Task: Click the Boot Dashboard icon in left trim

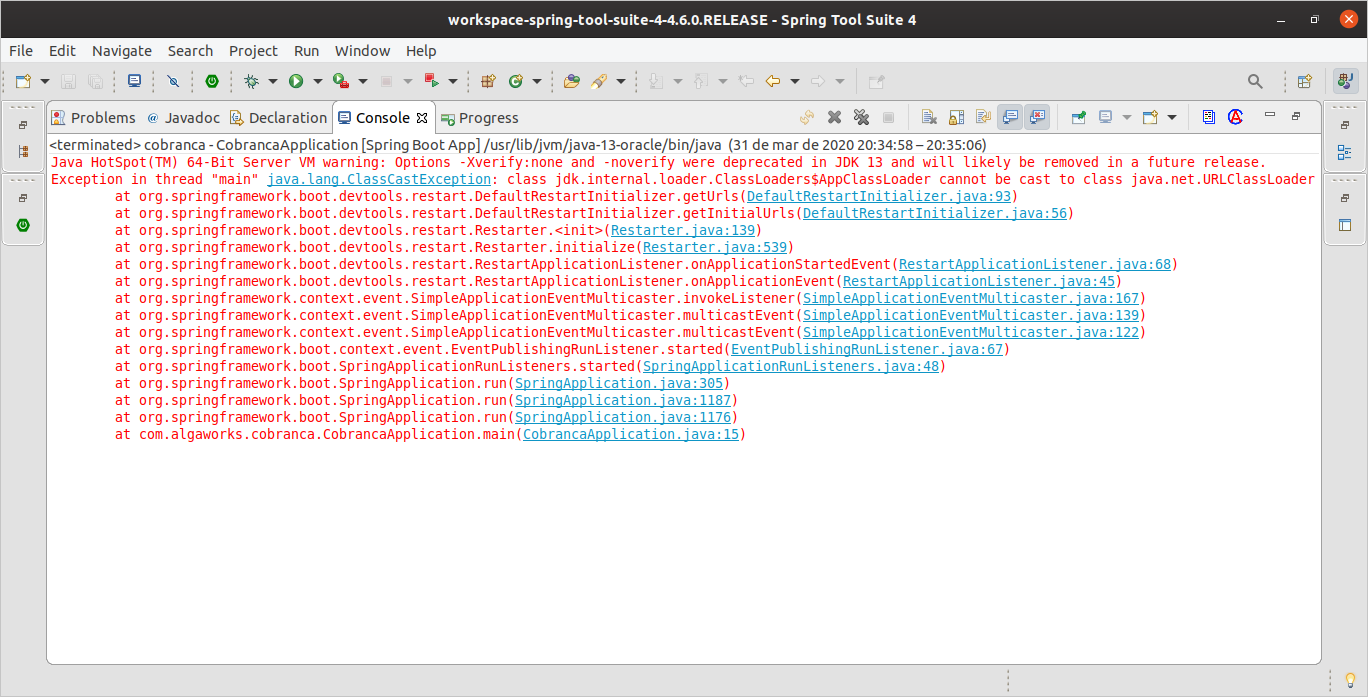Action: click(23, 225)
